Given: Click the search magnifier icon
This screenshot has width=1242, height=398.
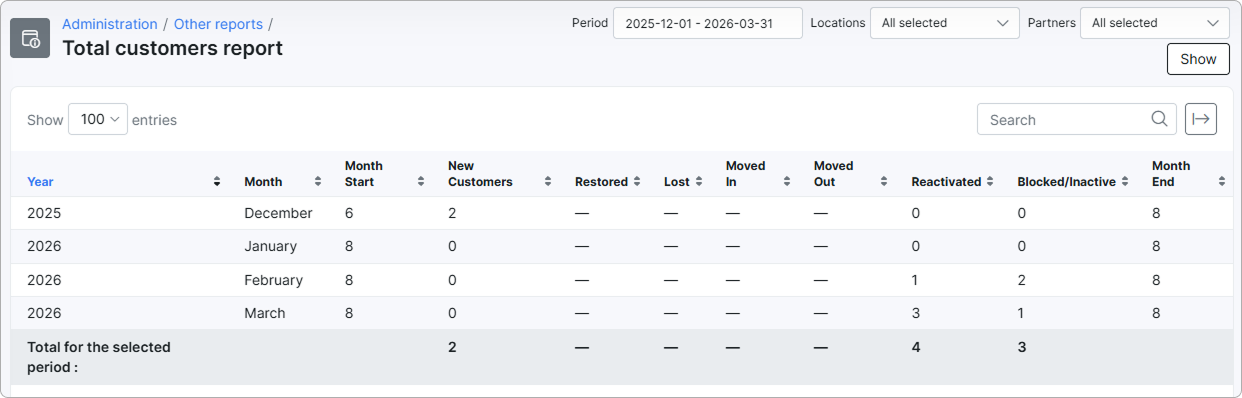Looking at the screenshot, I should pos(1159,119).
